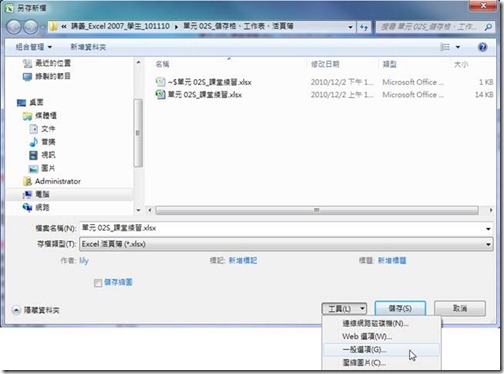Click the 工具(L) dropdown button
504x374 pixels.
[x=344, y=309]
